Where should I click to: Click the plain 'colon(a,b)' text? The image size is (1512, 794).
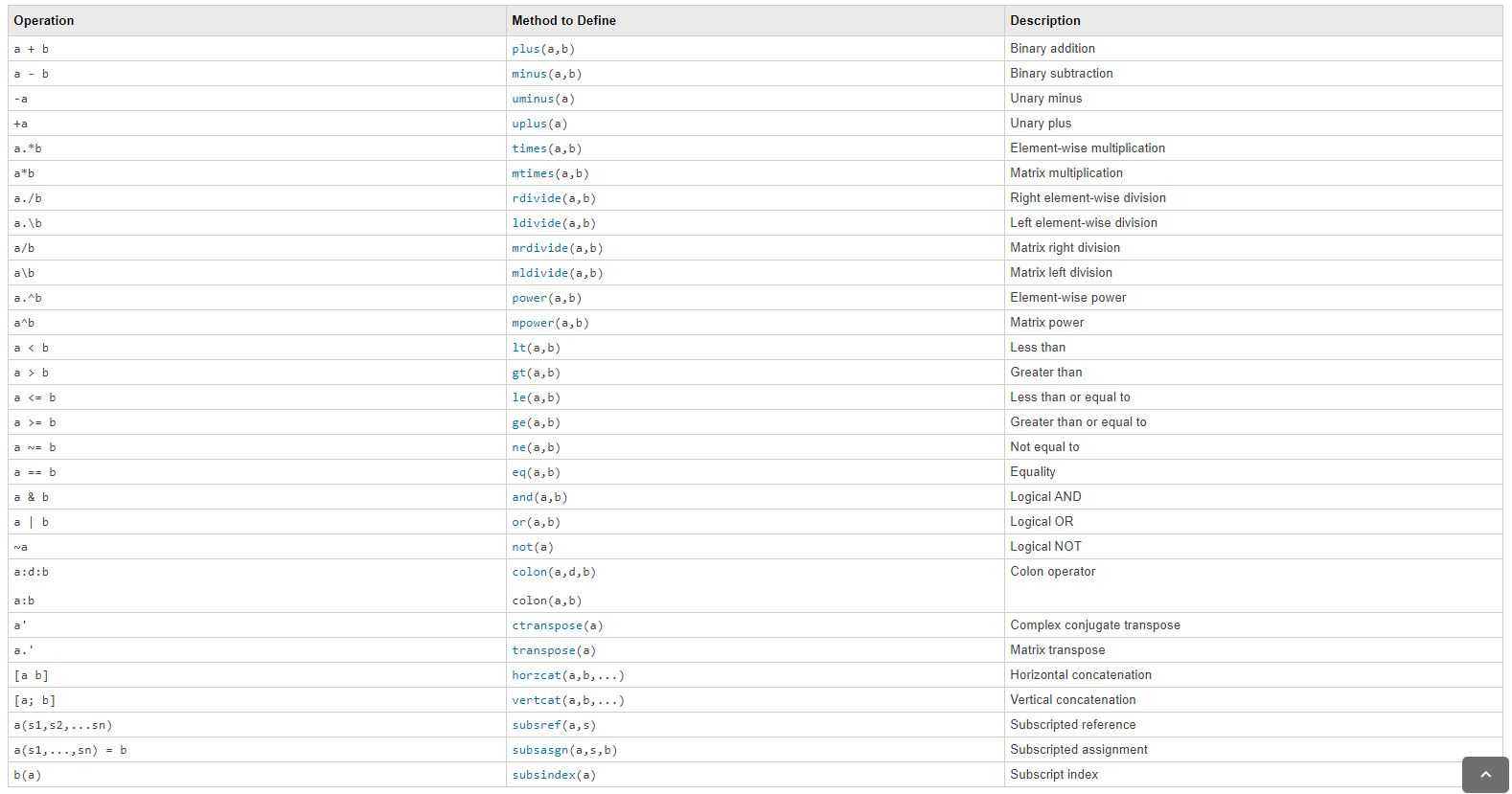coord(546,601)
